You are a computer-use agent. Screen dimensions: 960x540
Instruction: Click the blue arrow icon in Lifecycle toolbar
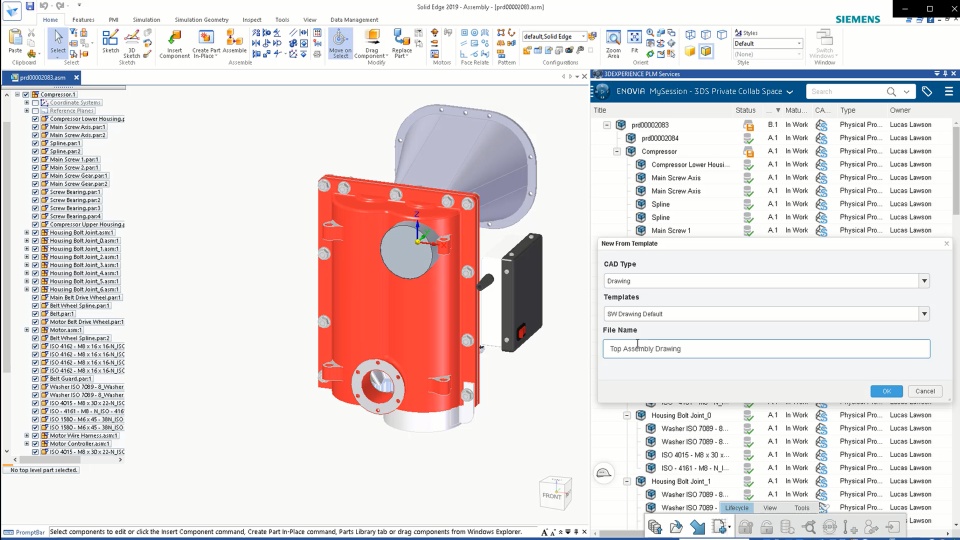[697, 527]
